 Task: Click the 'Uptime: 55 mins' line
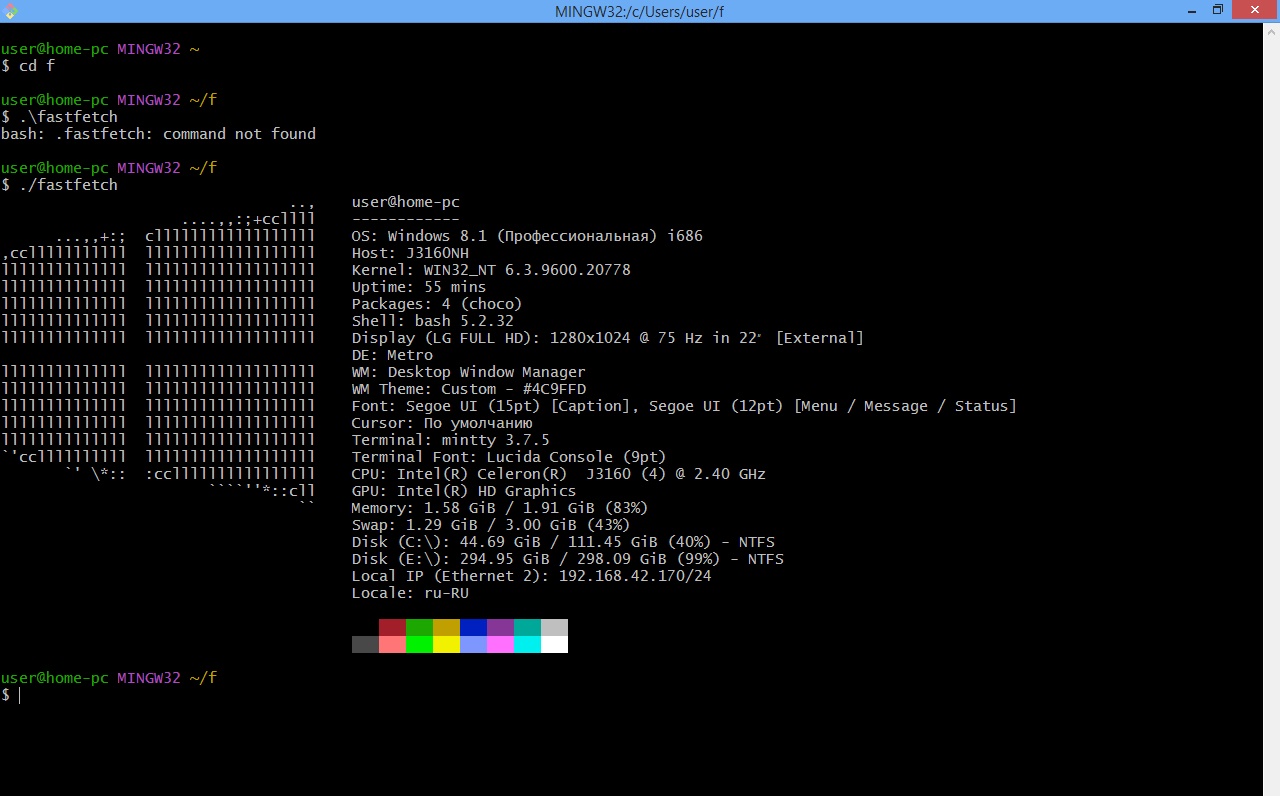419,287
